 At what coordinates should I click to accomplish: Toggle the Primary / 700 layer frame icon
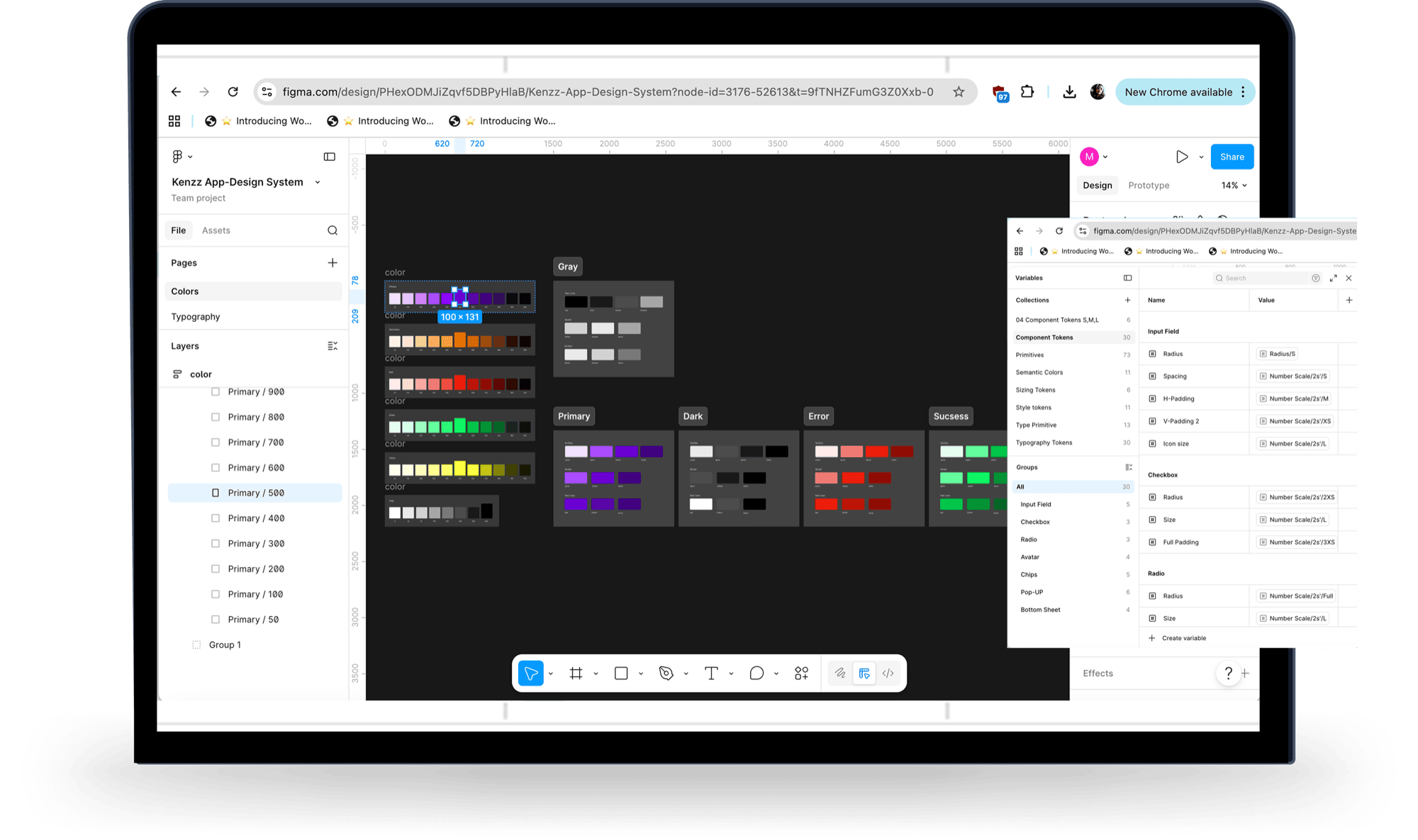tap(216, 442)
